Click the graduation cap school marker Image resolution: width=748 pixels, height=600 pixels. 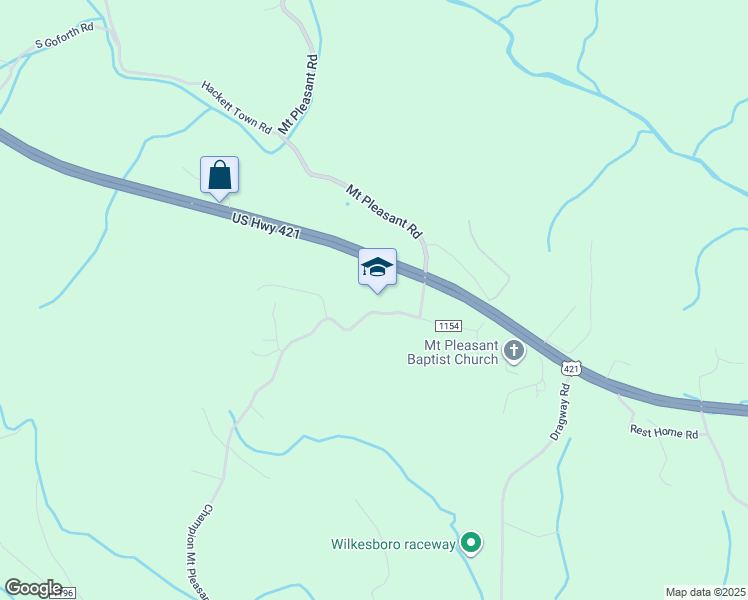[x=377, y=269]
